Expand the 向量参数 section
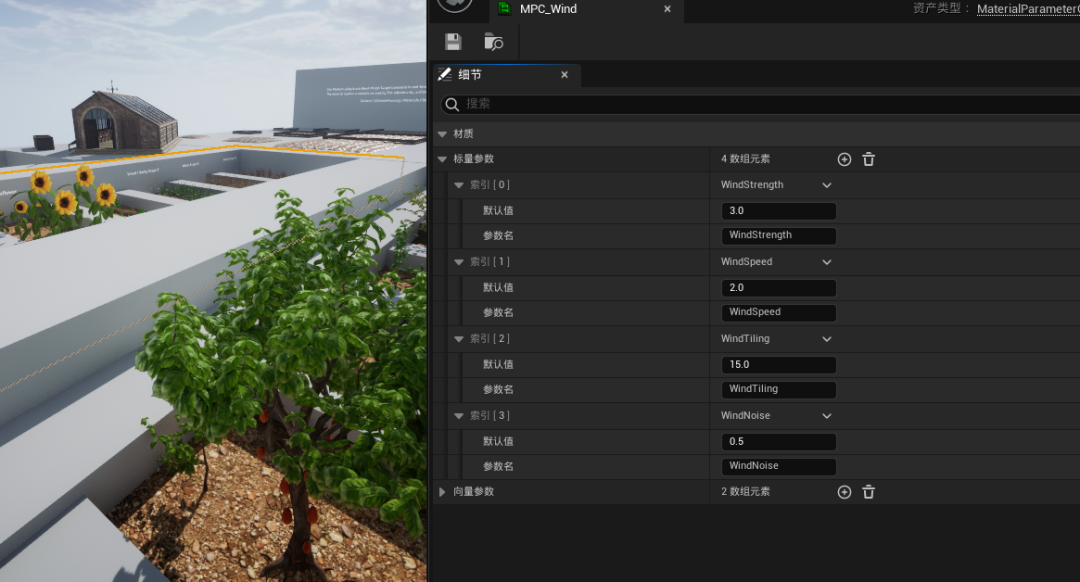 442,492
